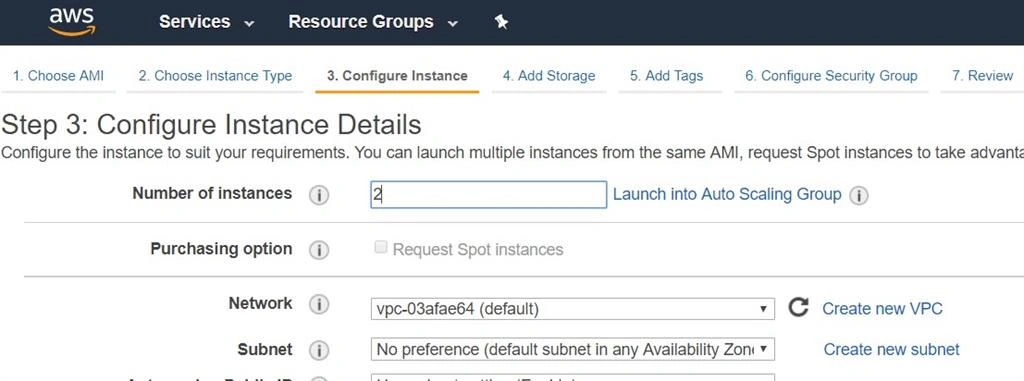Click Create new subnet link
This screenshot has height=381, width=1024.
pyautogui.click(x=891, y=350)
